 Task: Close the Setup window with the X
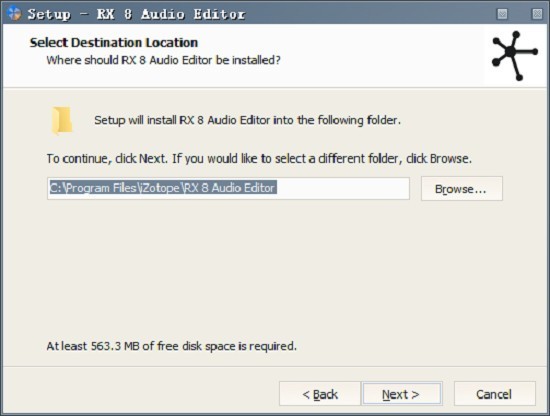point(537,14)
